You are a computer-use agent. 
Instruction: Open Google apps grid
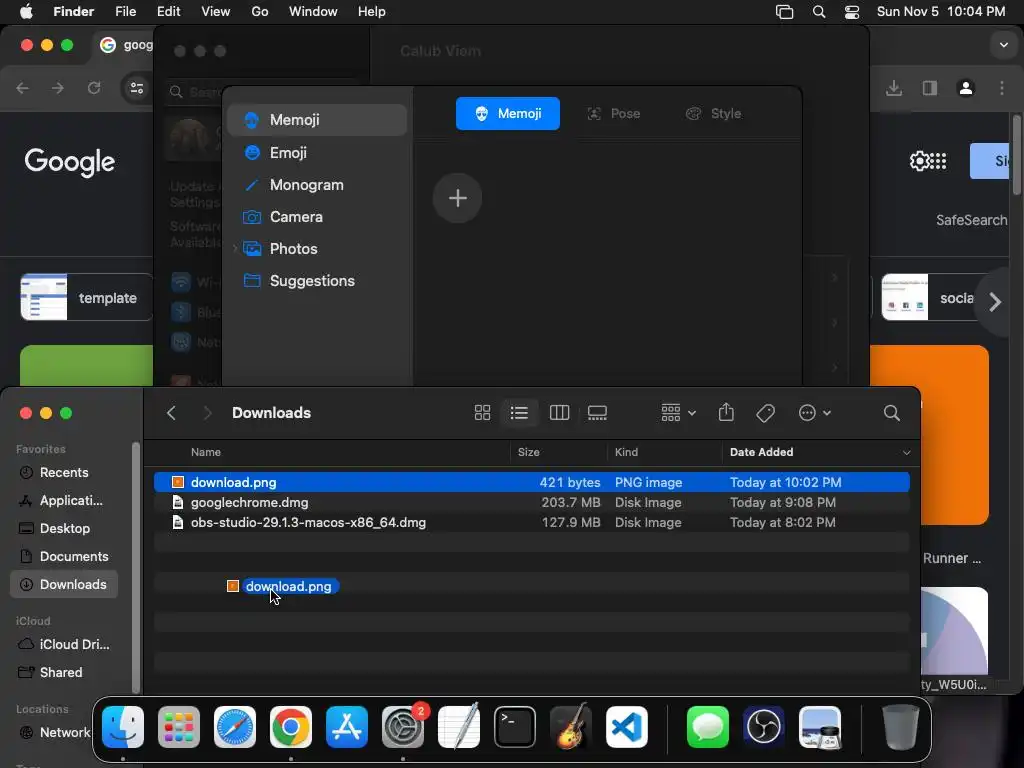click(x=938, y=161)
